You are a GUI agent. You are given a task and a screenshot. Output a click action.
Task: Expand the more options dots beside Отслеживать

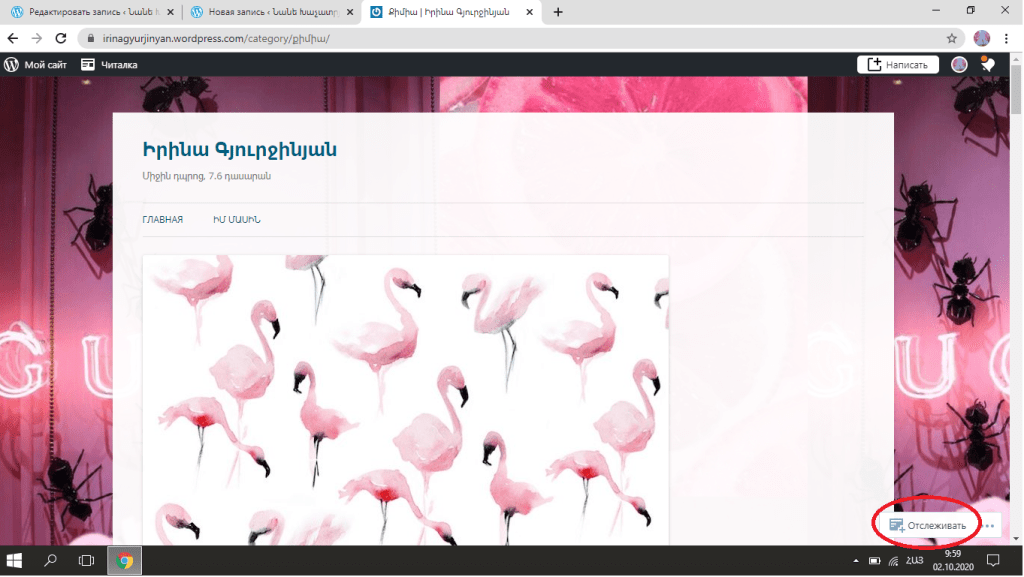click(x=989, y=525)
